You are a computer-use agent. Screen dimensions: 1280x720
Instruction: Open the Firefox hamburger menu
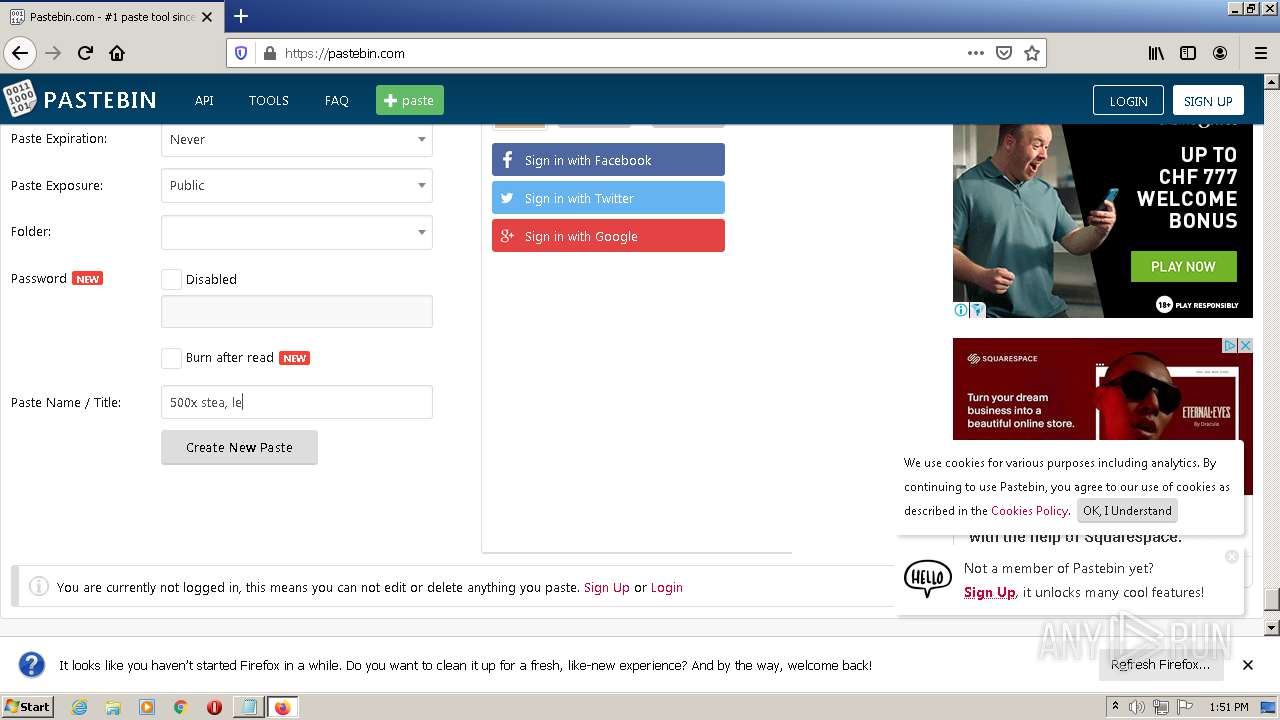click(x=1260, y=53)
